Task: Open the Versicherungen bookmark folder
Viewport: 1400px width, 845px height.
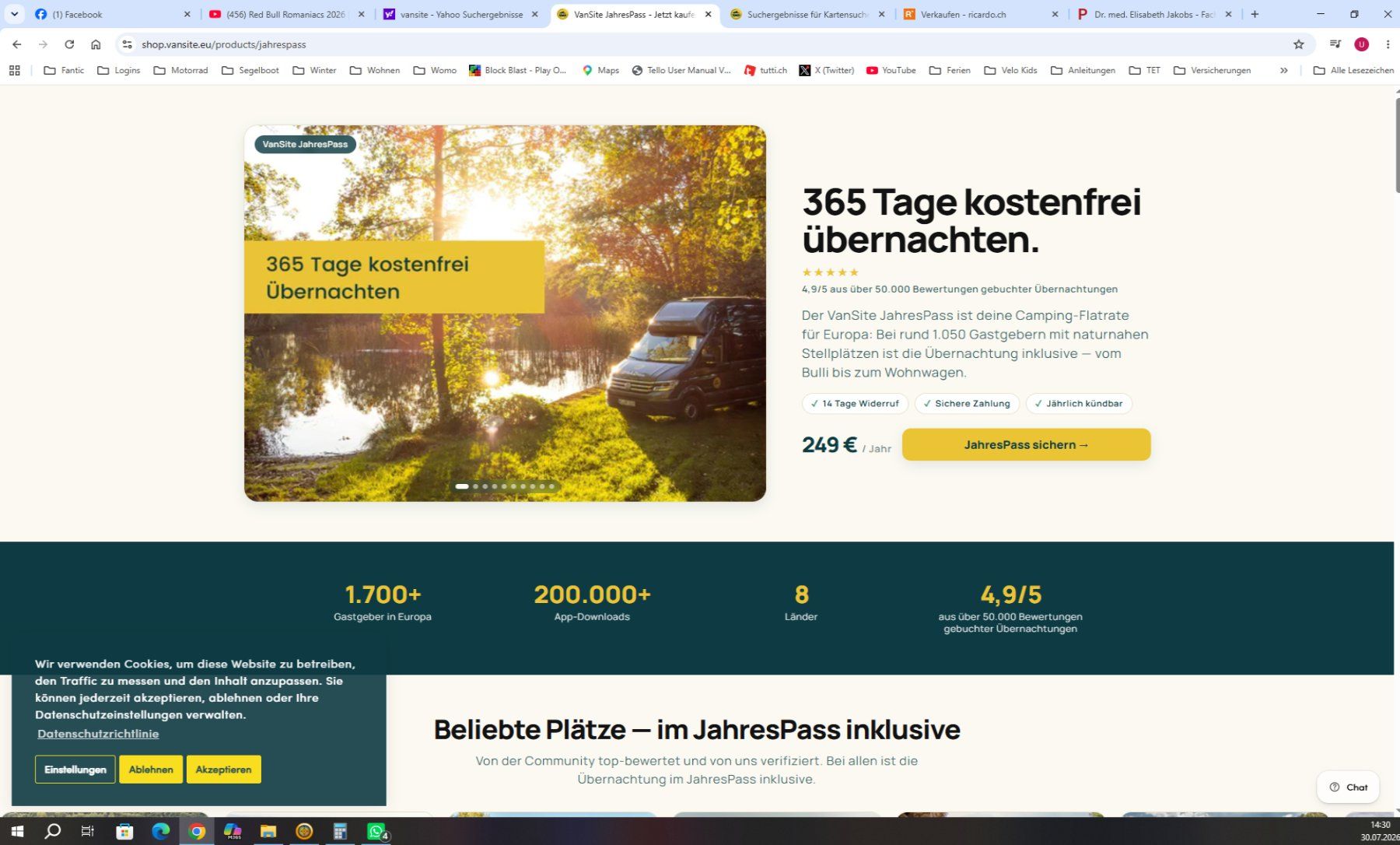Action: 1212,70
